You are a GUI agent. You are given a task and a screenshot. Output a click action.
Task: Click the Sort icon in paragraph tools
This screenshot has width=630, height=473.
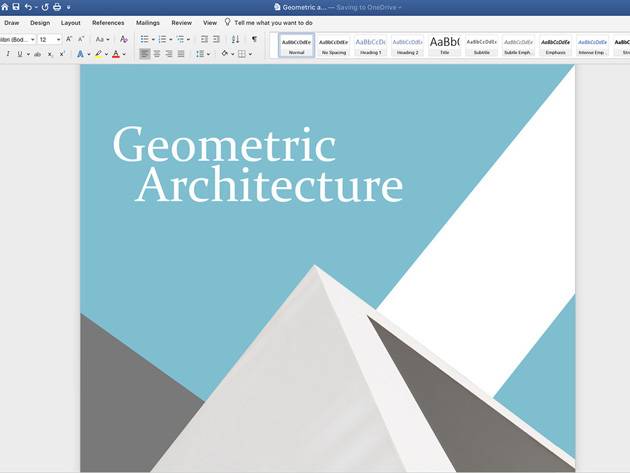pos(236,40)
